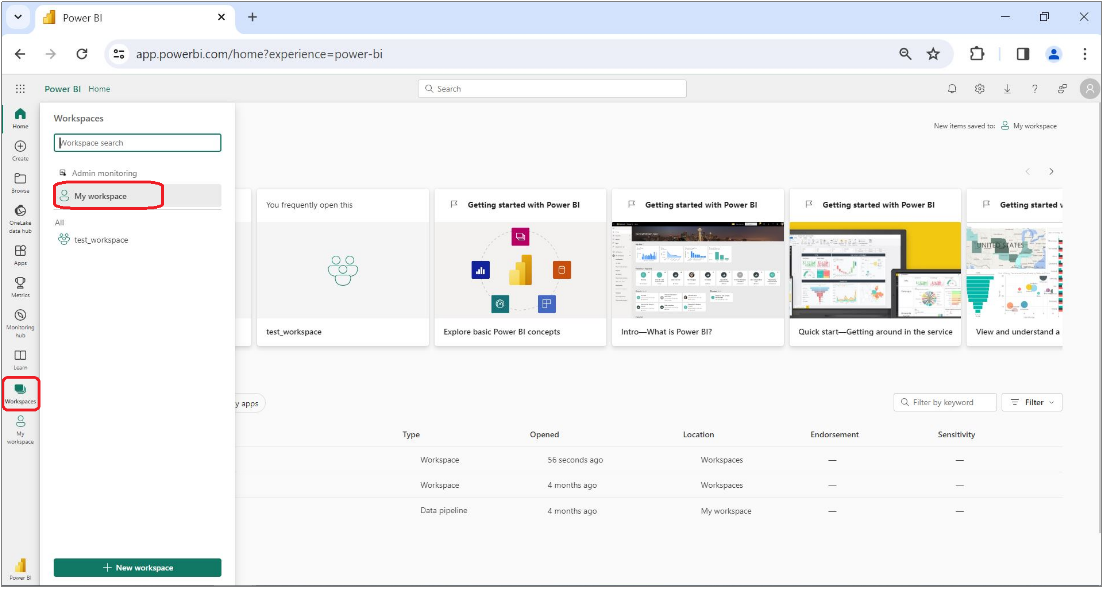Show previous recommended cards arrow
This screenshot has height=590, width=1105.
tap(1027, 171)
